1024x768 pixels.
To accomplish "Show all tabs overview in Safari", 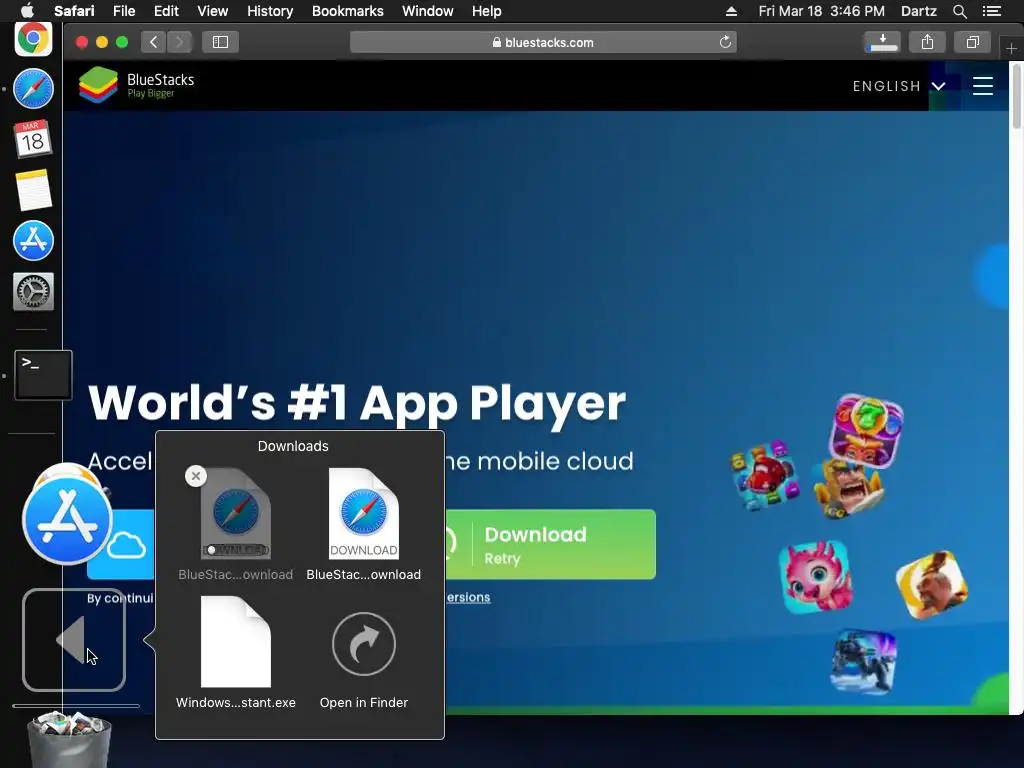I will (972, 42).
